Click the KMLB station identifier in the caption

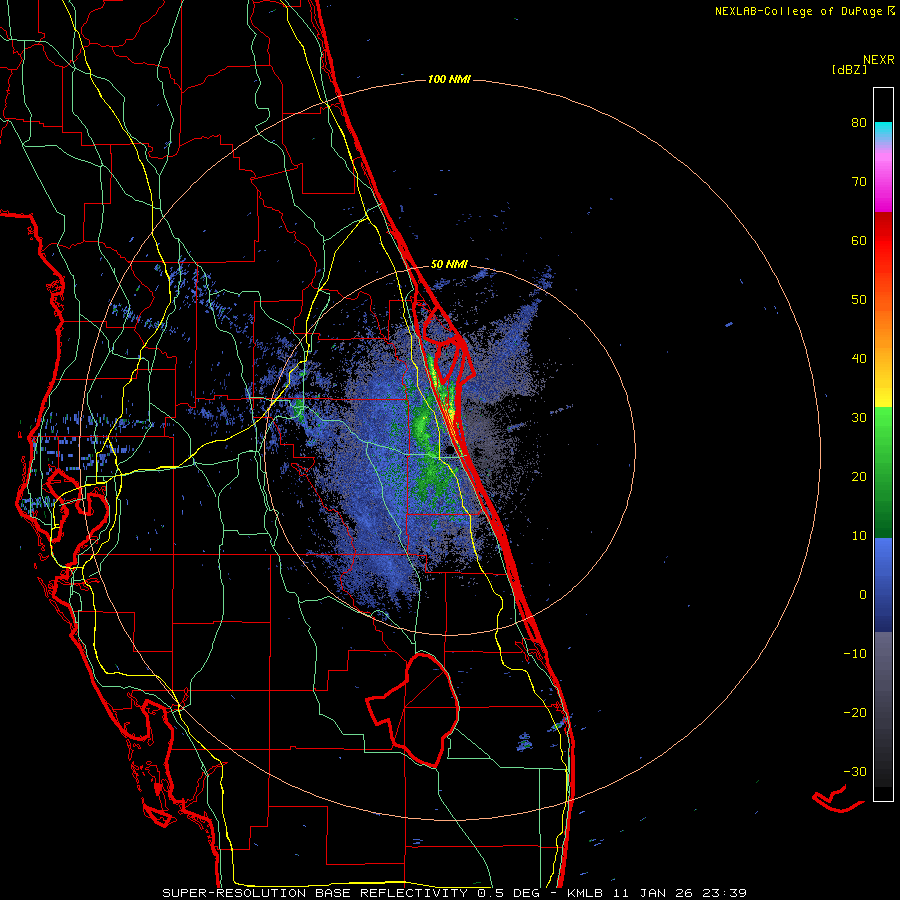click(588, 893)
